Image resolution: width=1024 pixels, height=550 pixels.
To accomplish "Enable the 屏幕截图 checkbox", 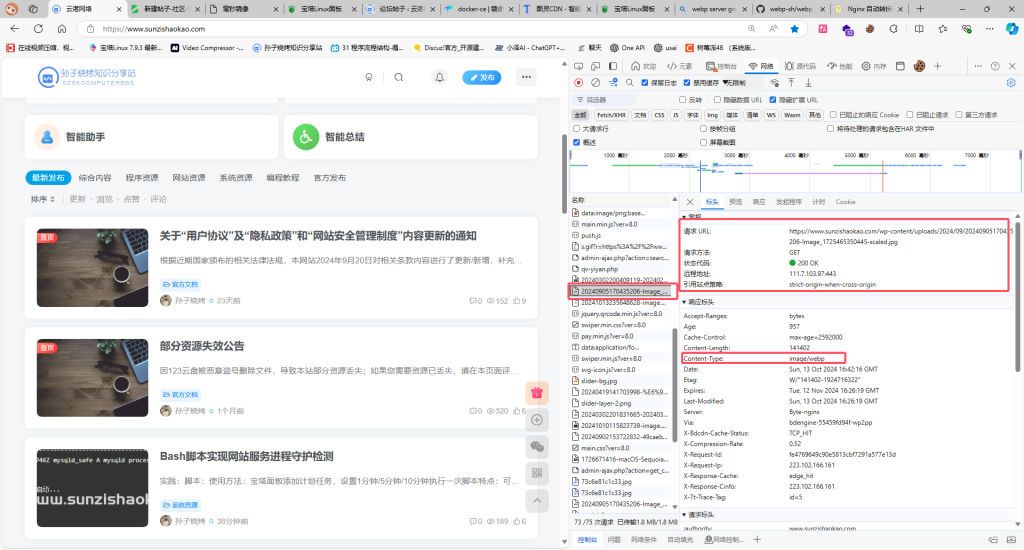I will 703,142.
